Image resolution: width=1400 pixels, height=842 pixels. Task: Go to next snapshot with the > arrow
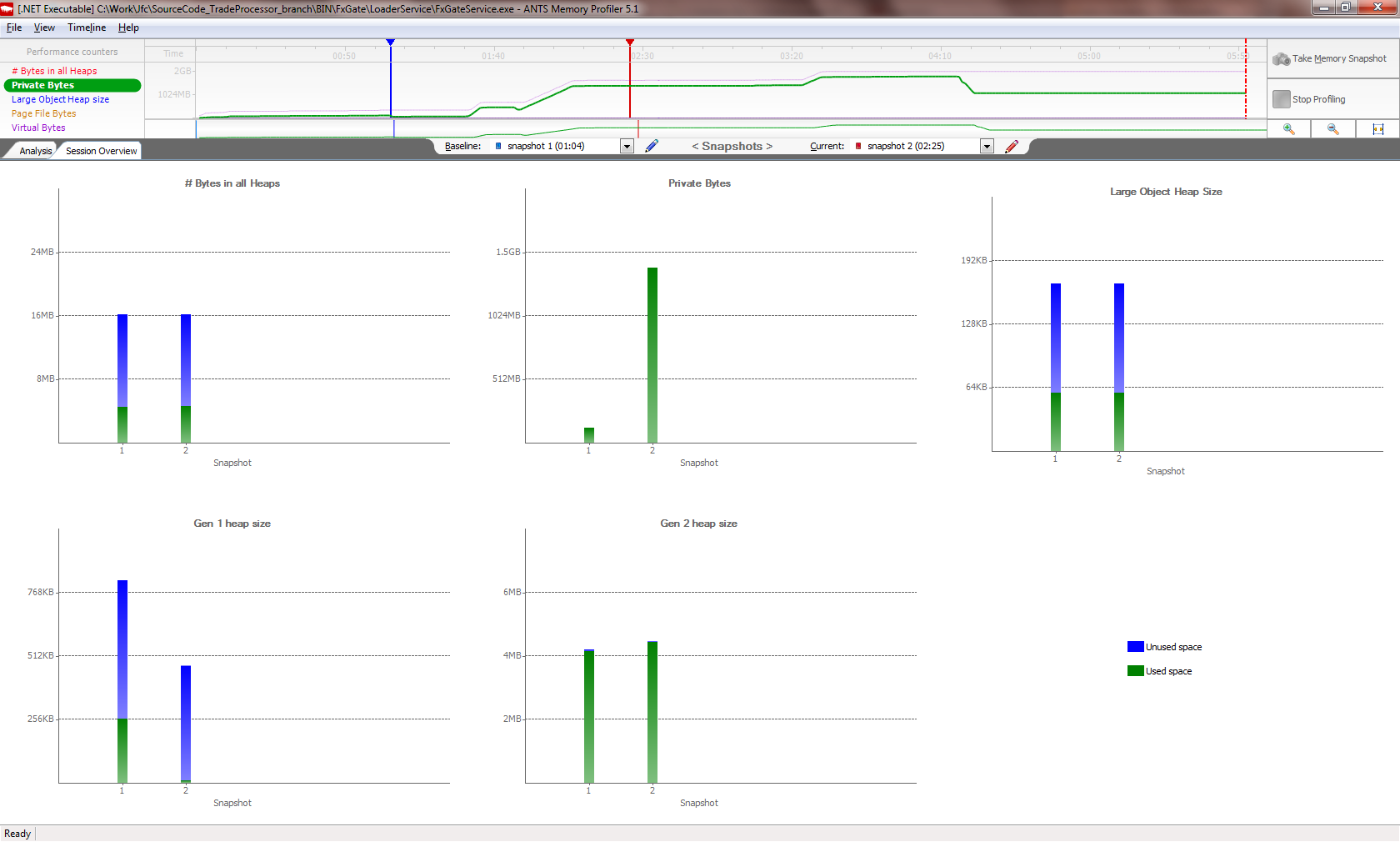(x=769, y=146)
